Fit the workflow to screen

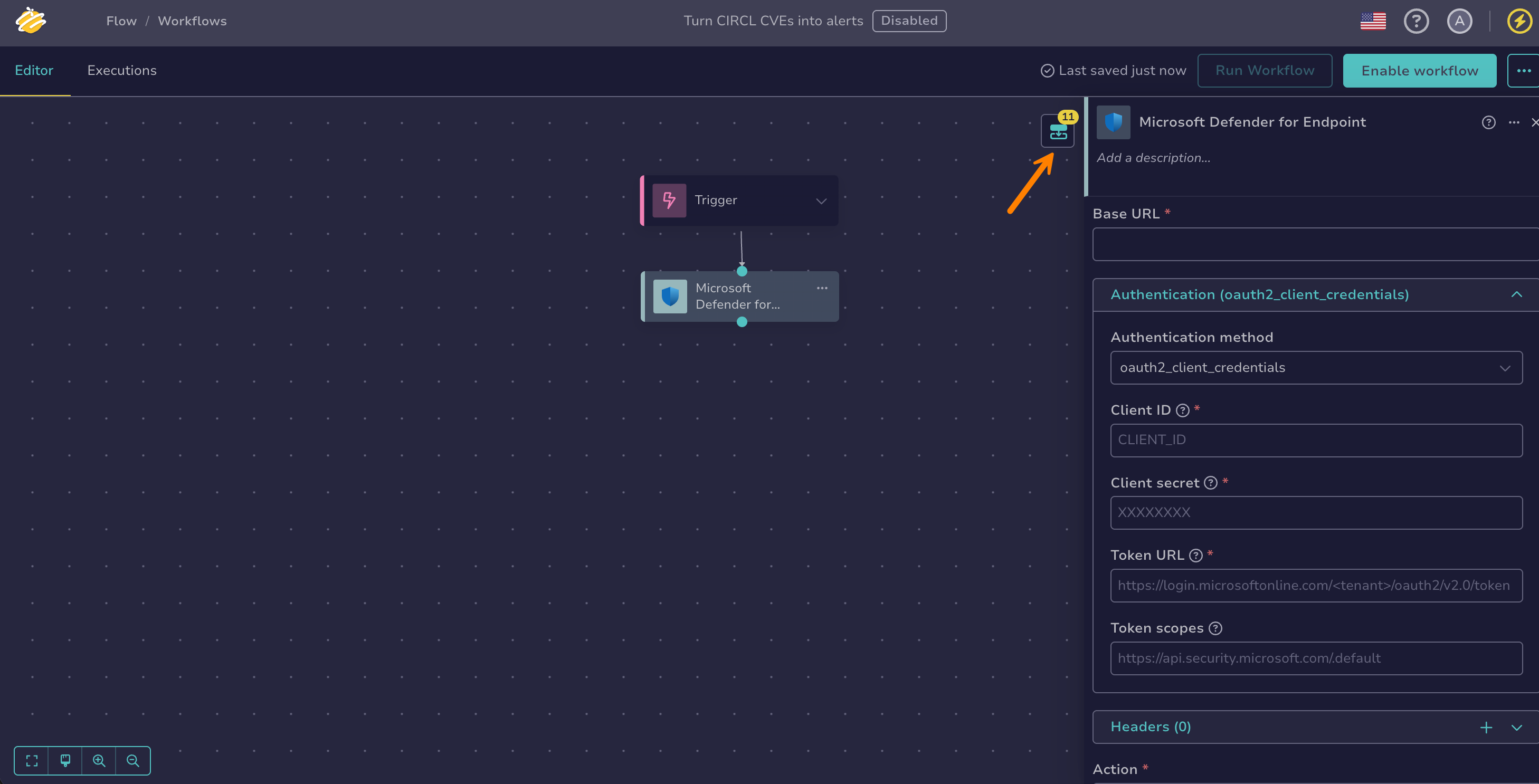click(32, 761)
